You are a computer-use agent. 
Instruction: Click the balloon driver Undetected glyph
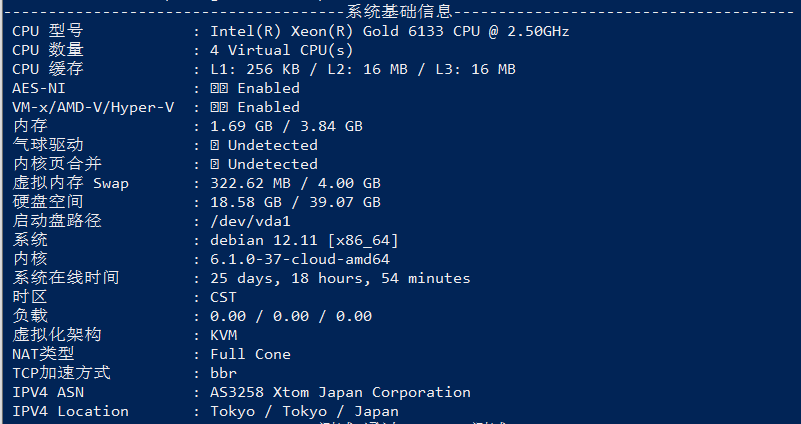(215, 146)
